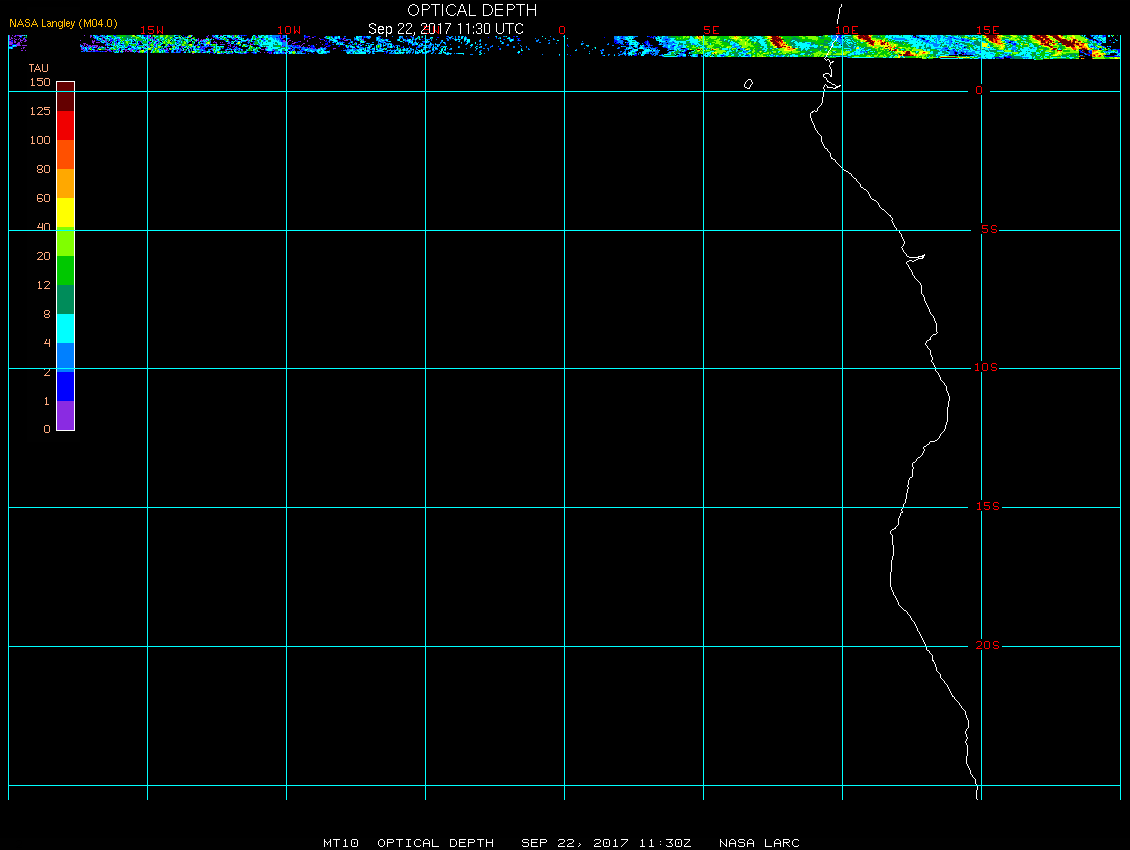The image size is (1130, 850).
Task: Click the "10W" longitude label
Action: coord(289,30)
